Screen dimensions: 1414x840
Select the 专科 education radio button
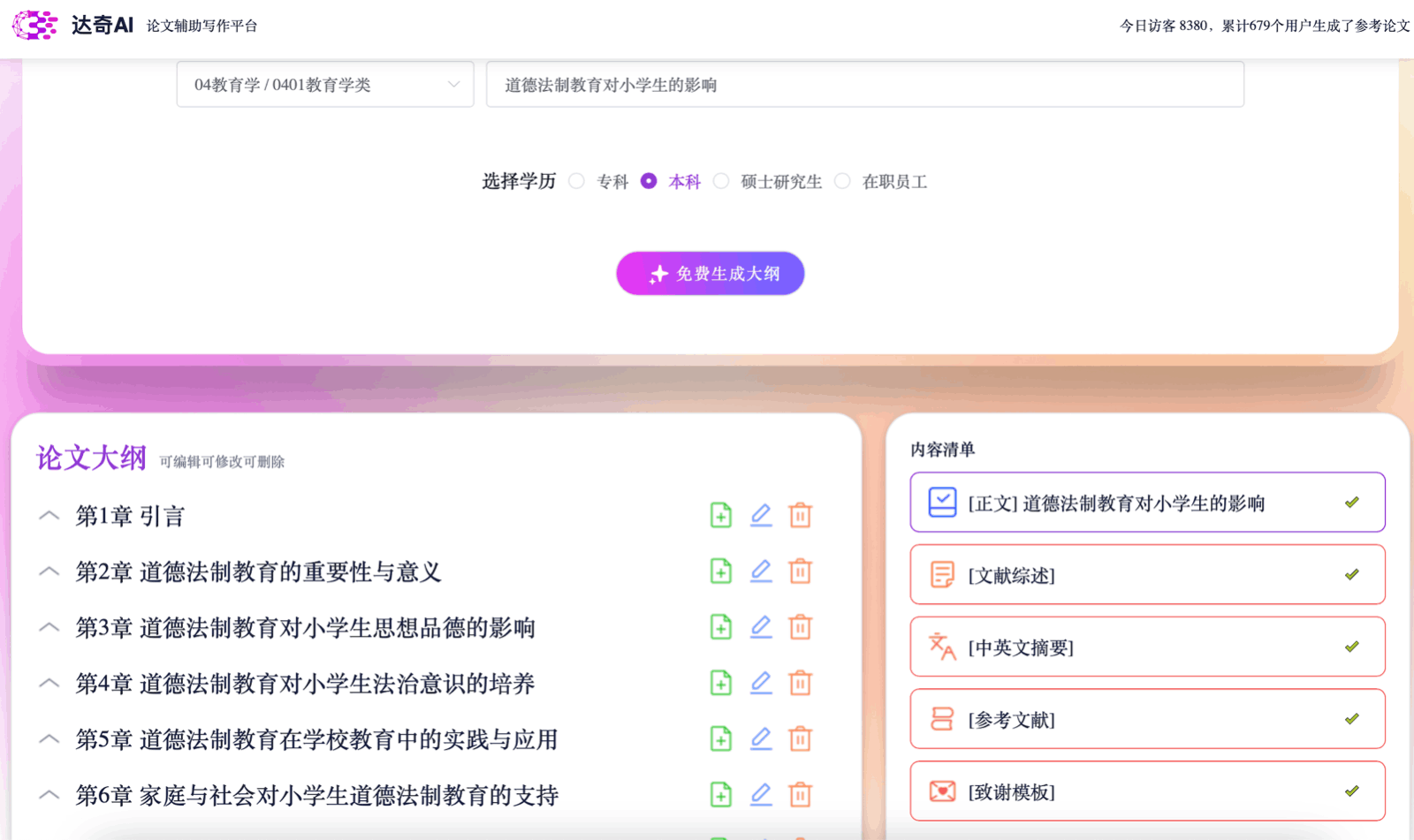(x=577, y=181)
